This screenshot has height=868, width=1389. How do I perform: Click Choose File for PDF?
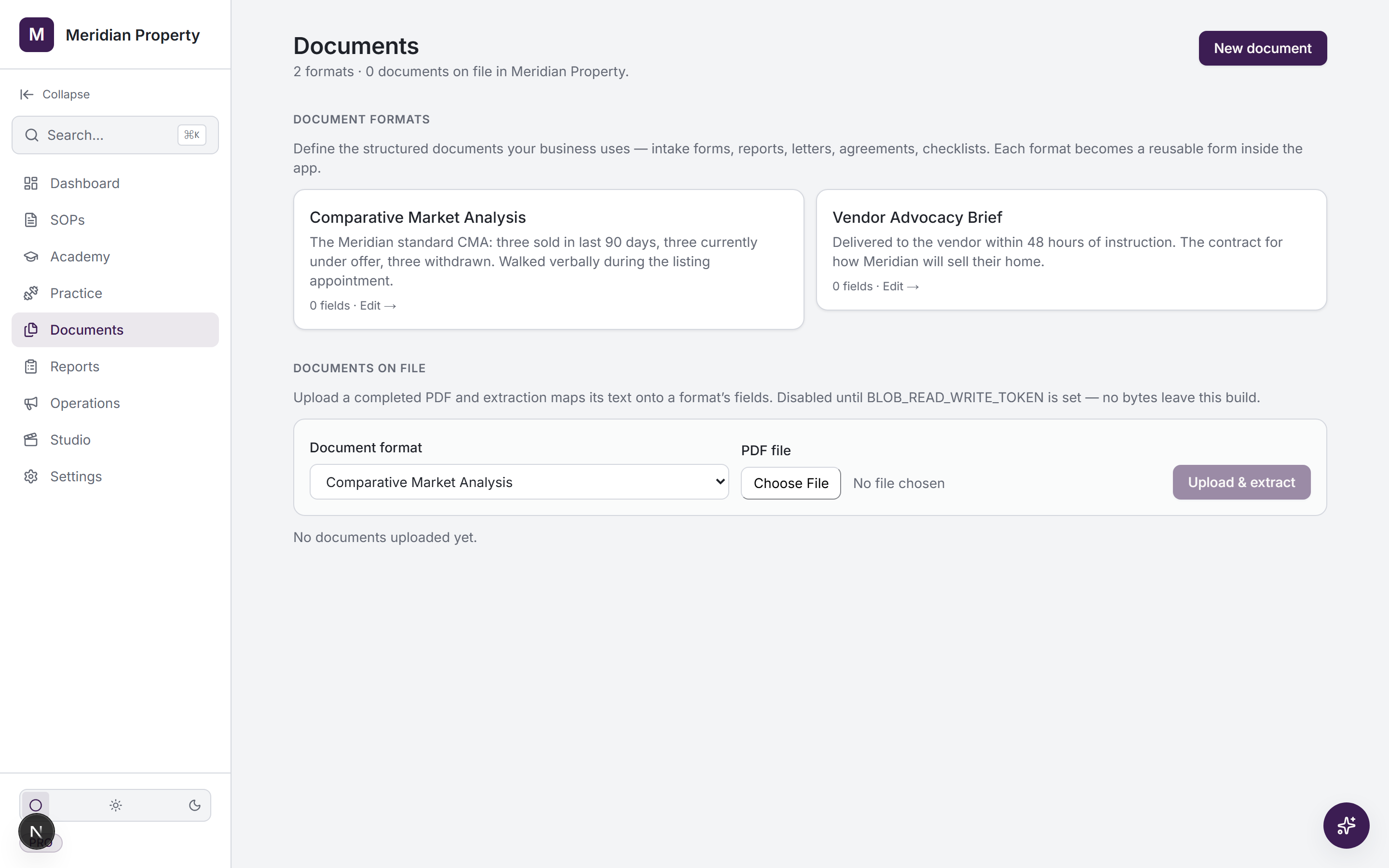[791, 483]
